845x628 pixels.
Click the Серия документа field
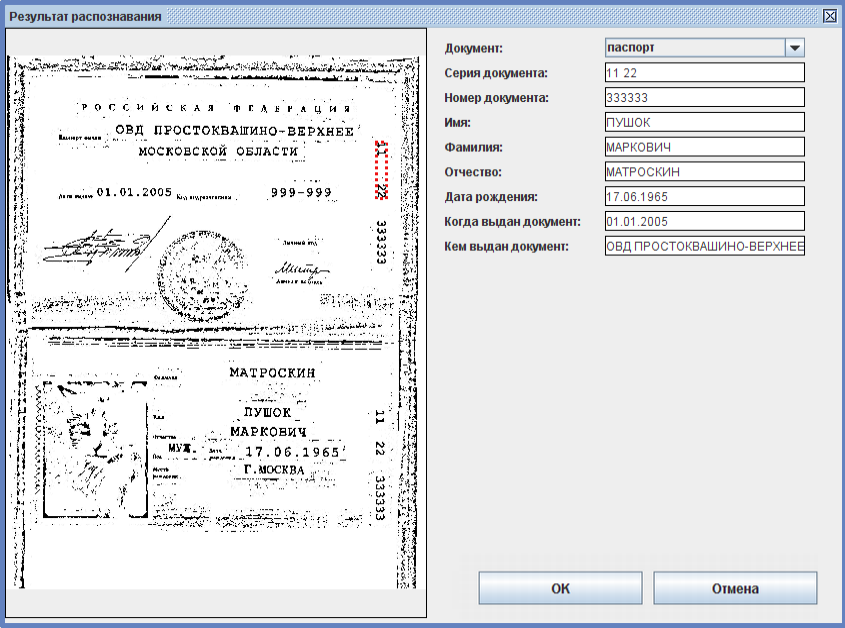click(x=704, y=73)
